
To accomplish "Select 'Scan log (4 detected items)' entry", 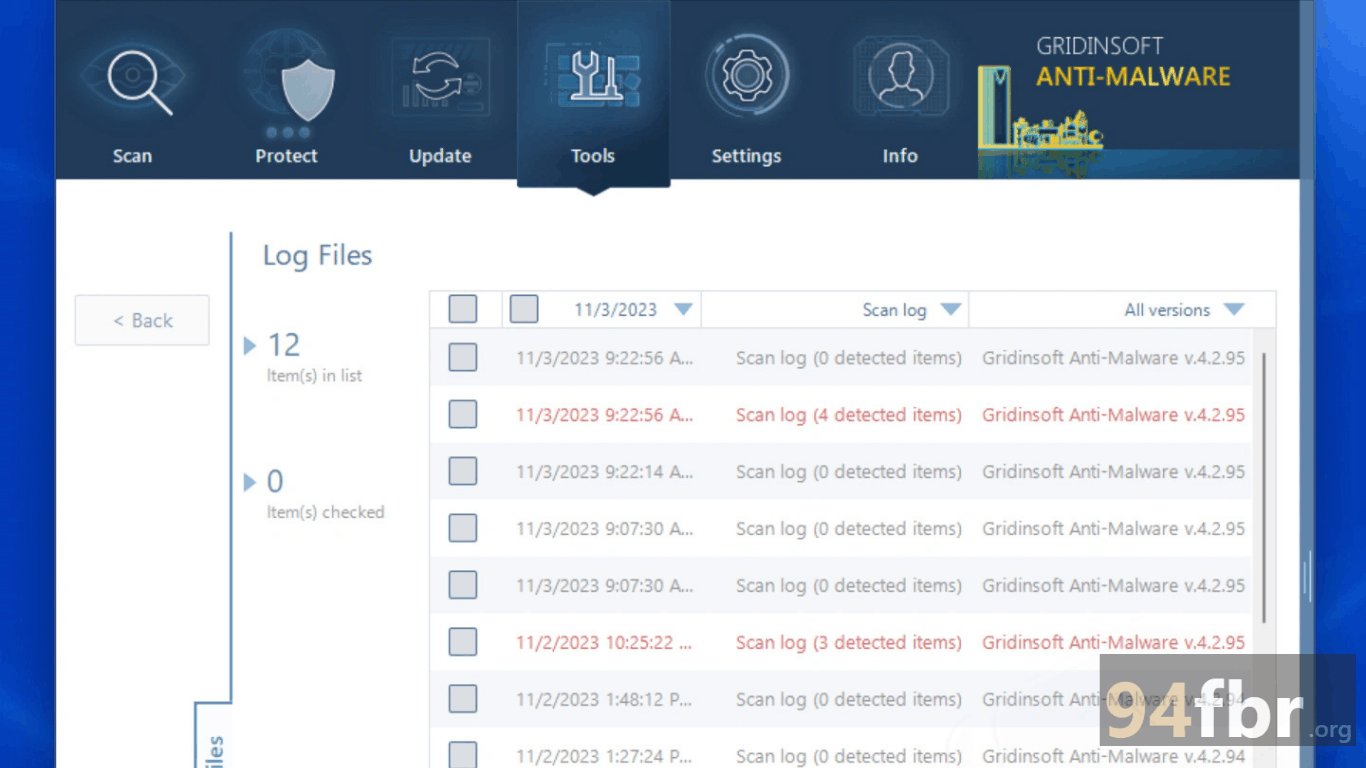I will click(849, 415).
